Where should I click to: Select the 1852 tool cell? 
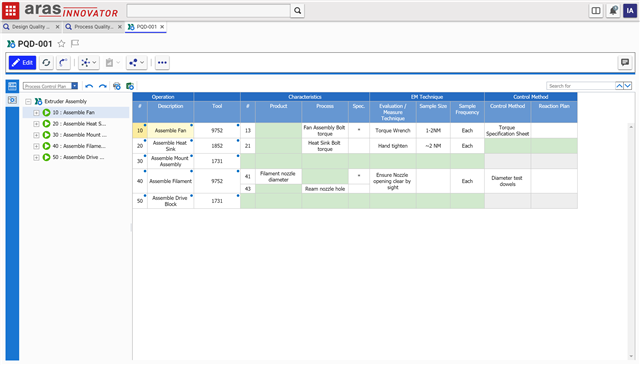pos(217,146)
